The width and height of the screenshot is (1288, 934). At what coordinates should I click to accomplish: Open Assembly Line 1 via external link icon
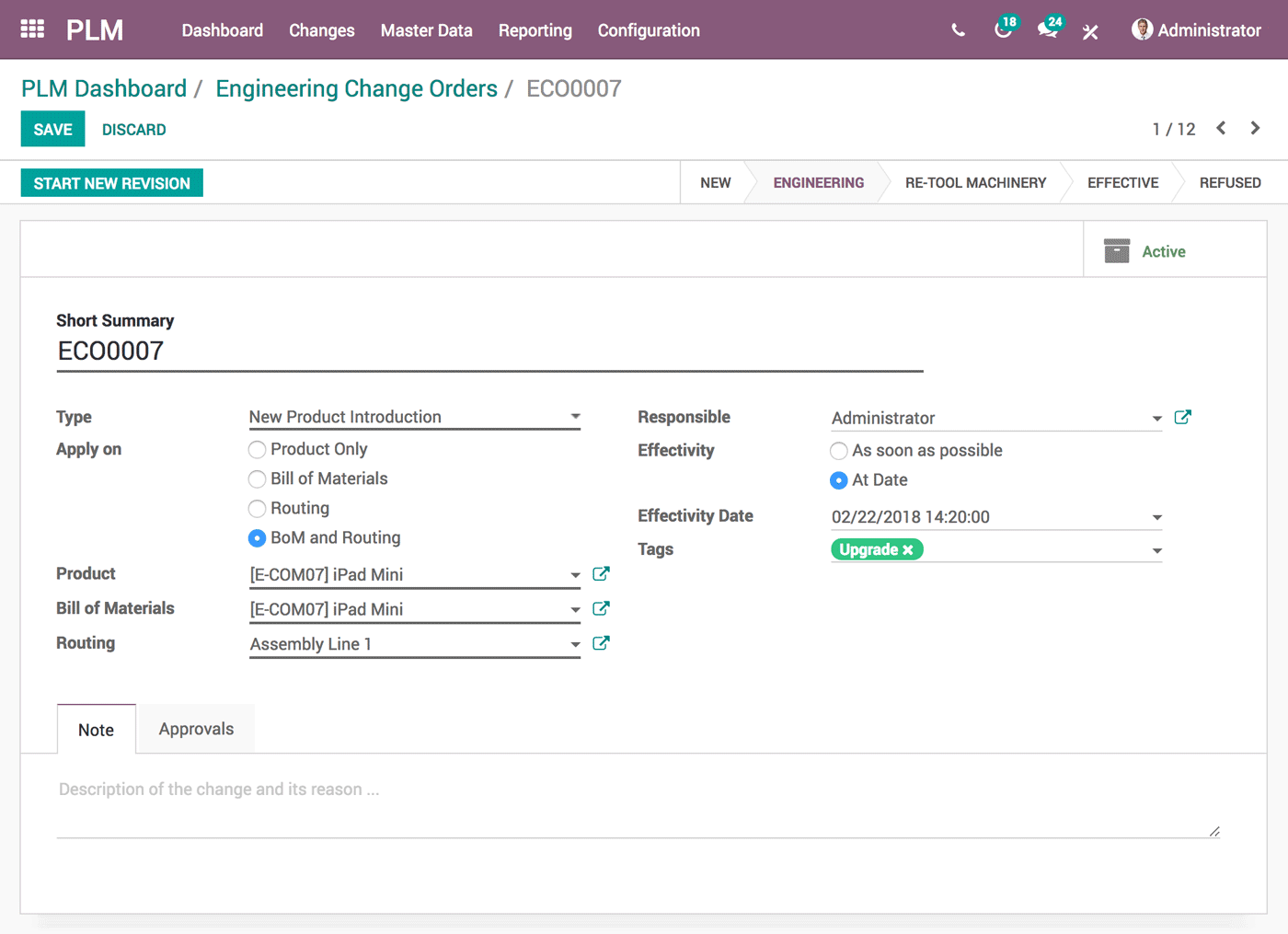(x=601, y=642)
